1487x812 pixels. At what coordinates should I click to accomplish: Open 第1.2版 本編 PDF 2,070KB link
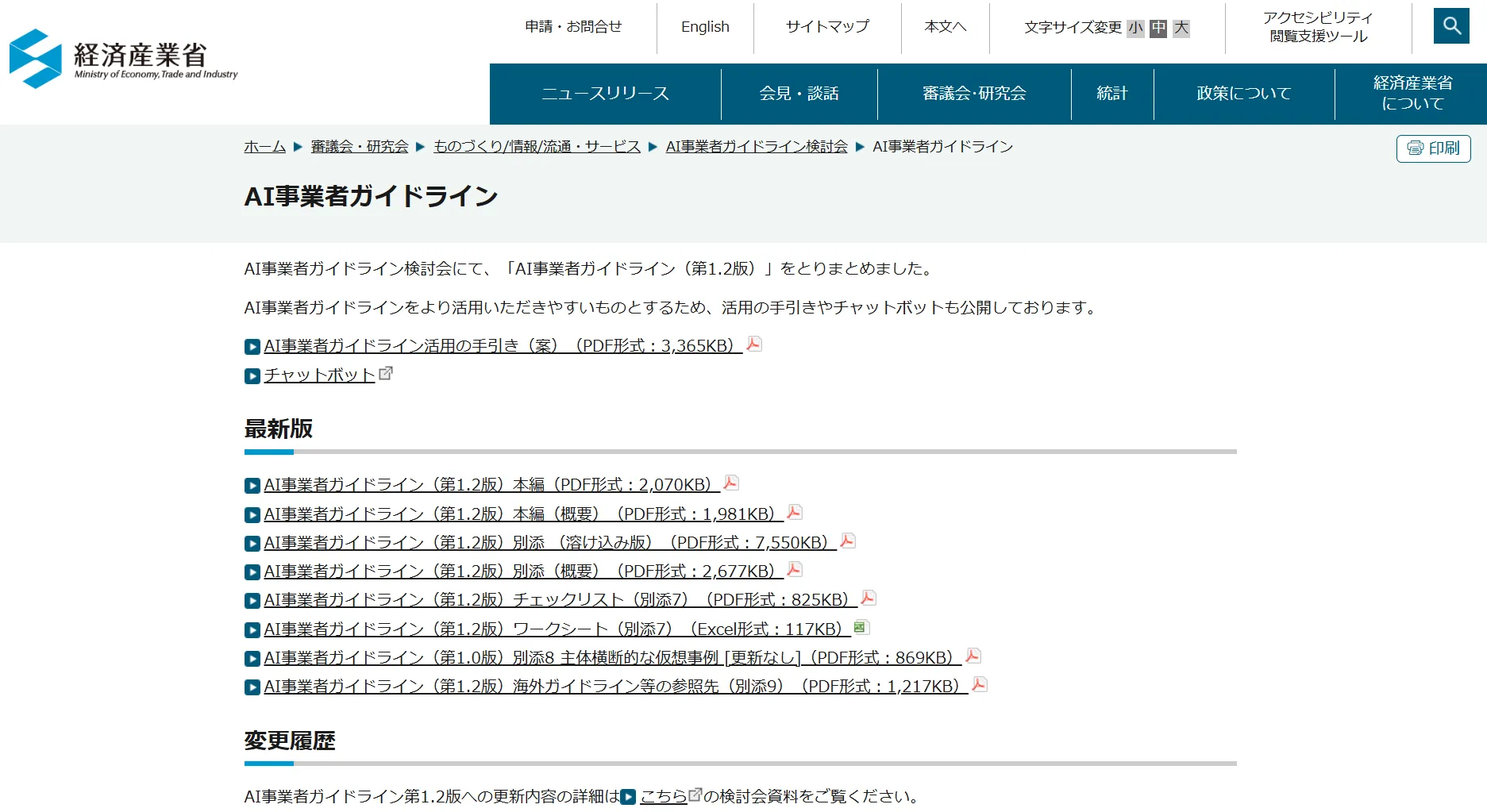(x=491, y=485)
